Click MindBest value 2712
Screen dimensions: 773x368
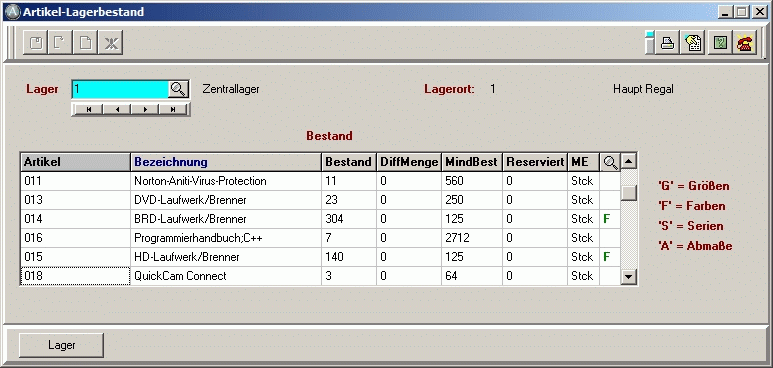pyautogui.click(x=472, y=238)
